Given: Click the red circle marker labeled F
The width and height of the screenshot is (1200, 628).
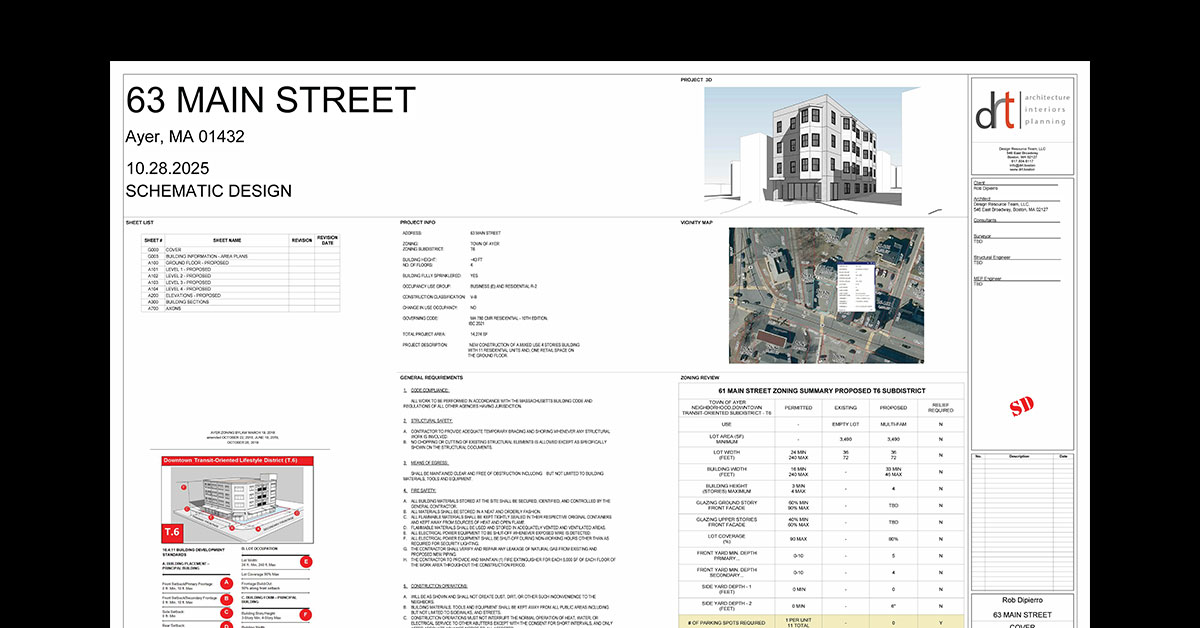Looking at the screenshot, I should point(306,614).
